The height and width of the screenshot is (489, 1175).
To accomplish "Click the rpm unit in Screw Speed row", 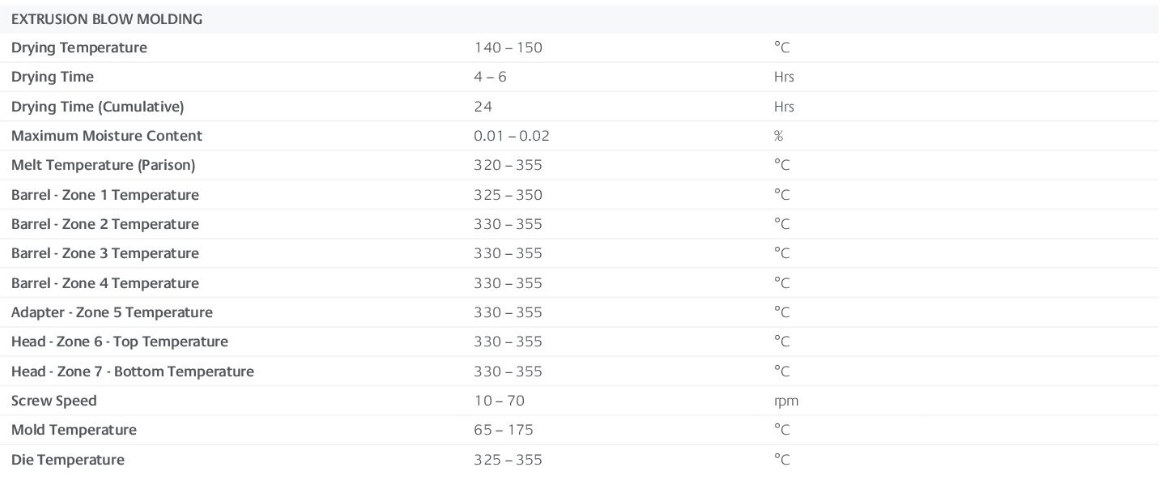I will tap(786, 401).
